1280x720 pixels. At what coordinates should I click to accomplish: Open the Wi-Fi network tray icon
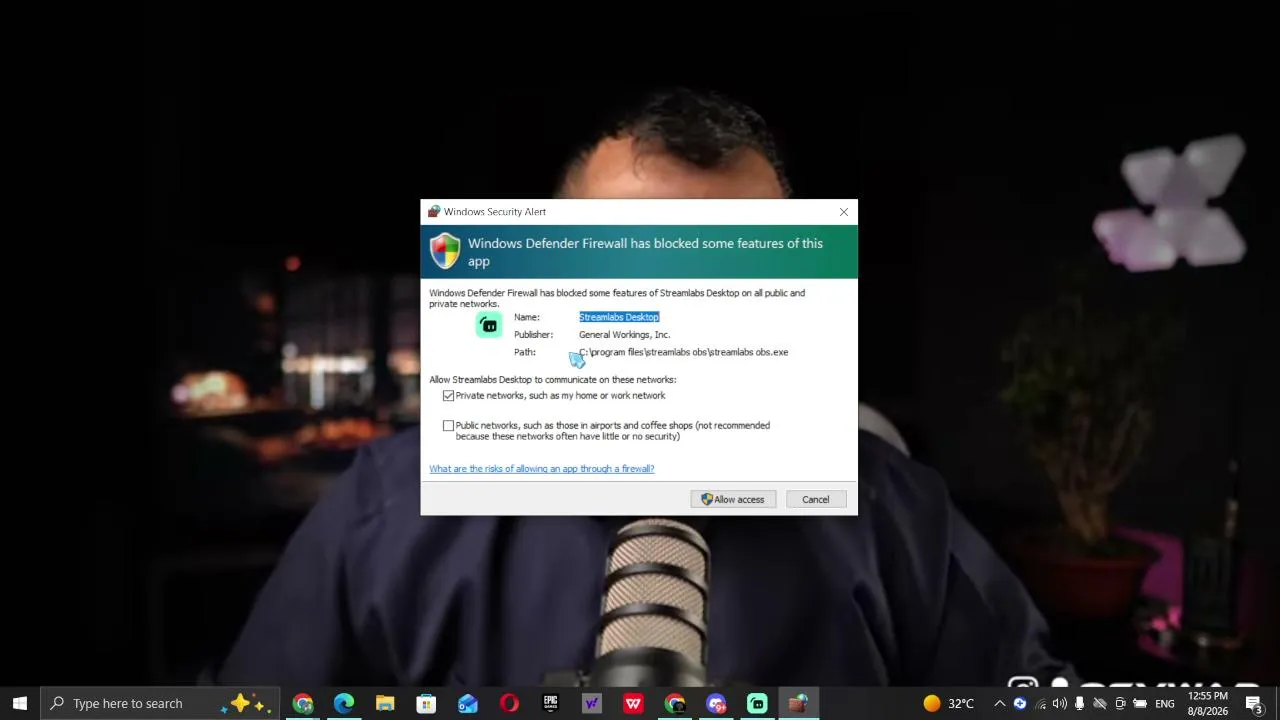[x=1040, y=703]
